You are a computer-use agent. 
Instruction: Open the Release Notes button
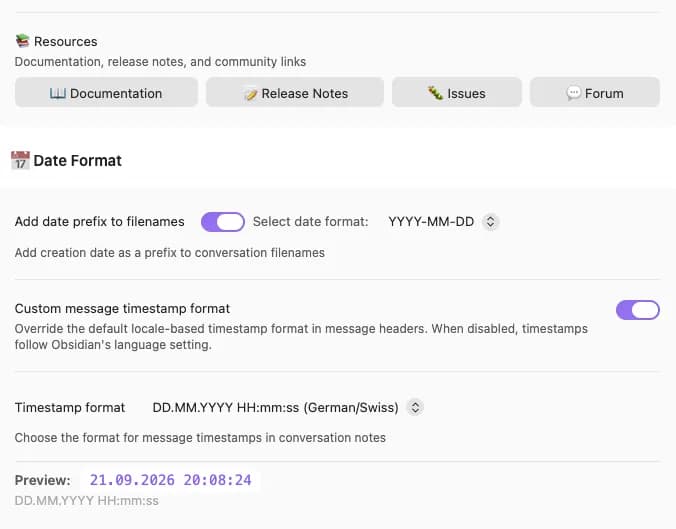pos(295,93)
